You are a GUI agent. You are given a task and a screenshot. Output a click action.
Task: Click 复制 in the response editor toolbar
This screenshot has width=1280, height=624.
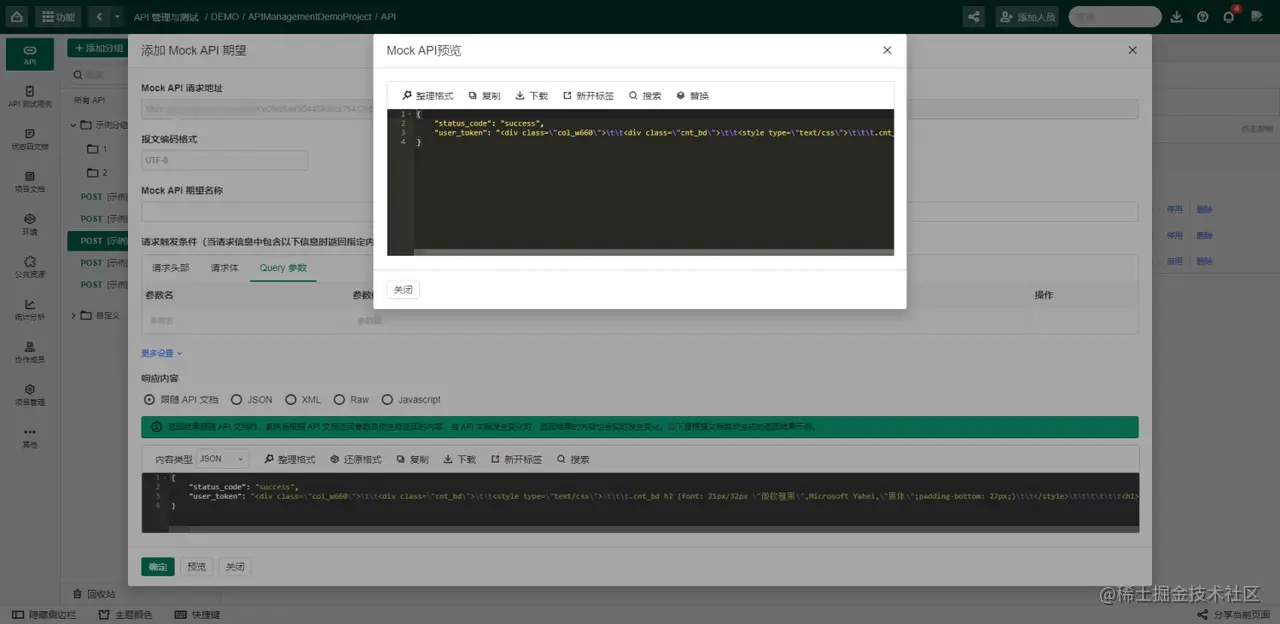(x=412, y=459)
